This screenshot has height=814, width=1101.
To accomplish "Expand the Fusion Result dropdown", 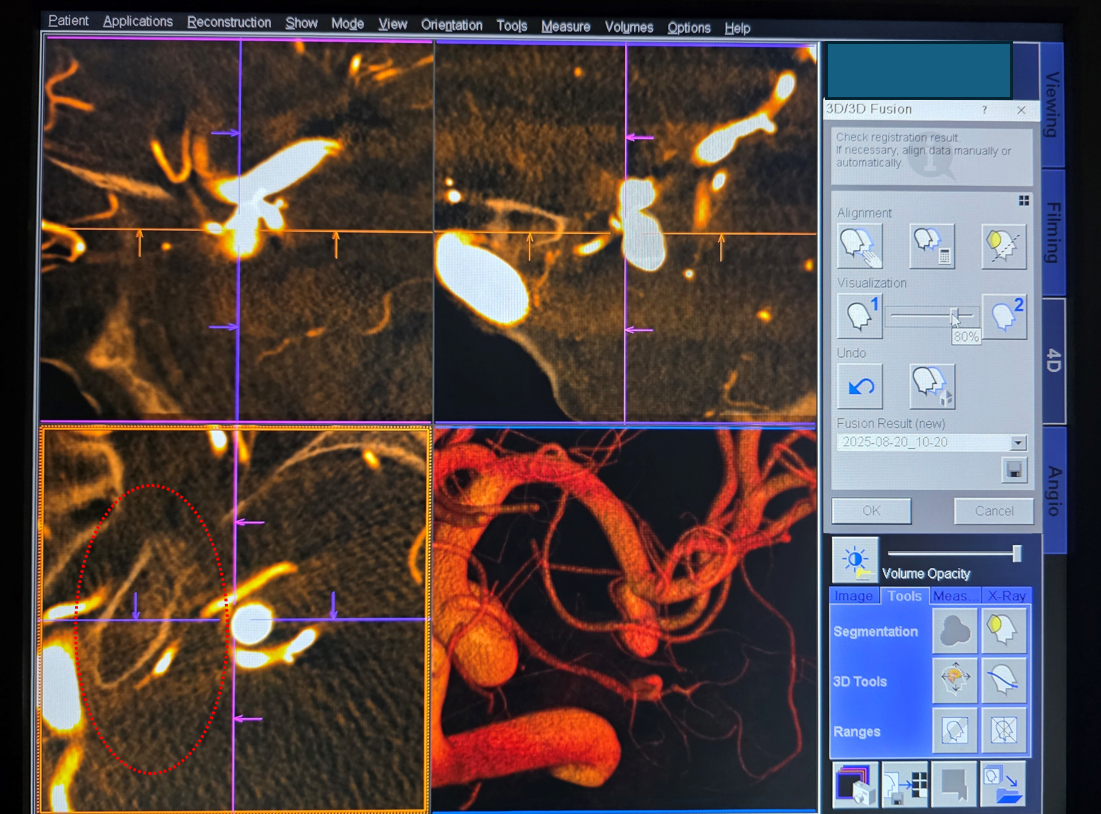I will tap(1018, 443).
